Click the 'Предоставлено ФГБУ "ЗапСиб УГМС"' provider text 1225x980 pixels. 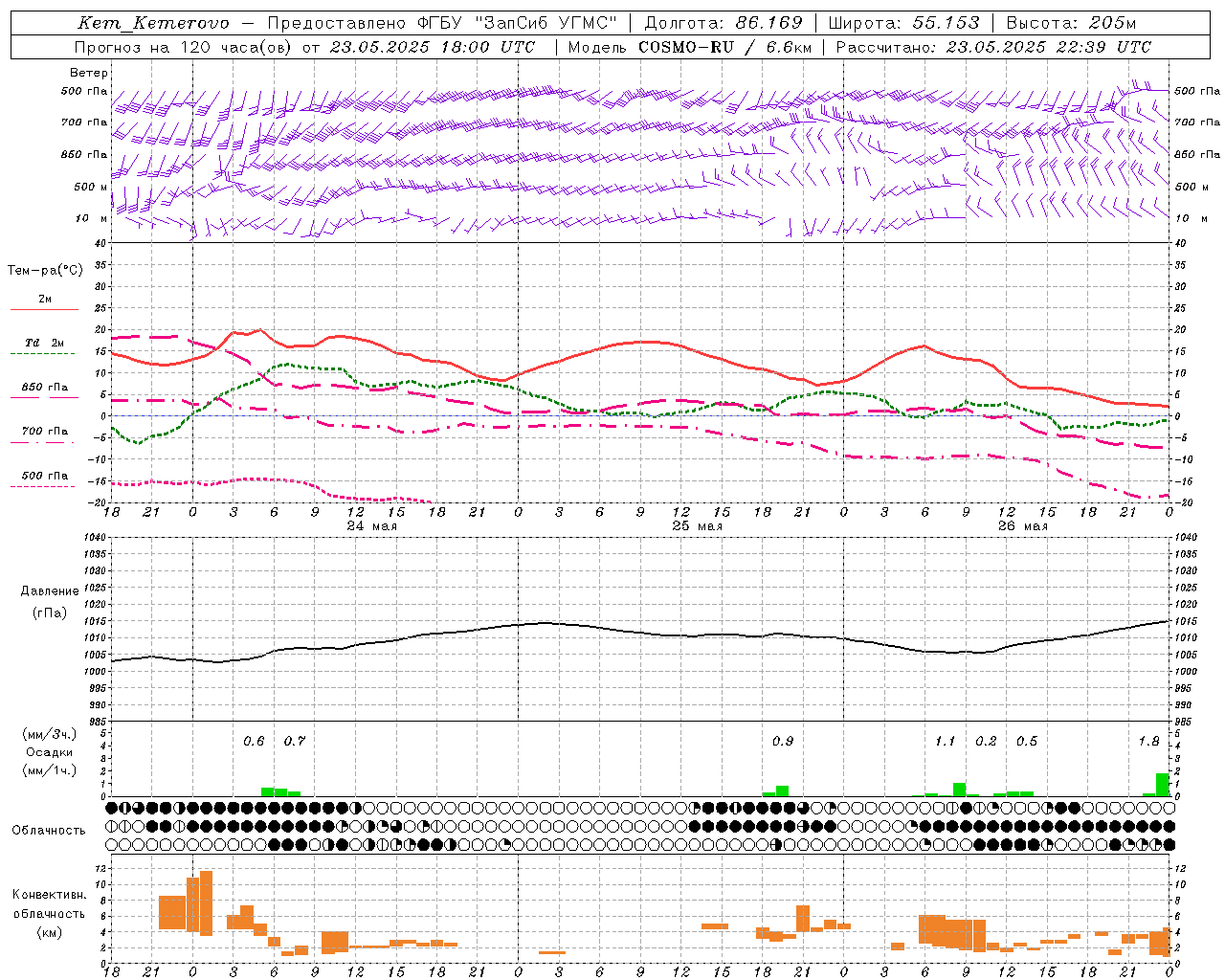click(x=443, y=23)
